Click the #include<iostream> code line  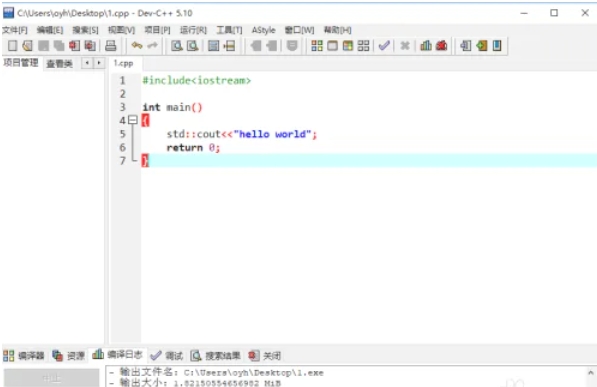(x=197, y=81)
